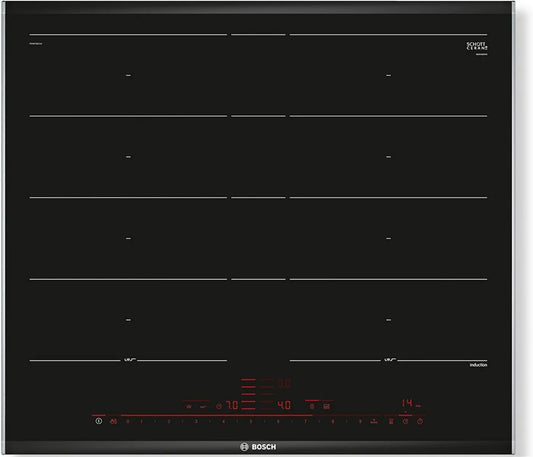Screen dimensions: 533x457
Task: Select the zone showing 4.0
Action: click(x=284, y=405)
